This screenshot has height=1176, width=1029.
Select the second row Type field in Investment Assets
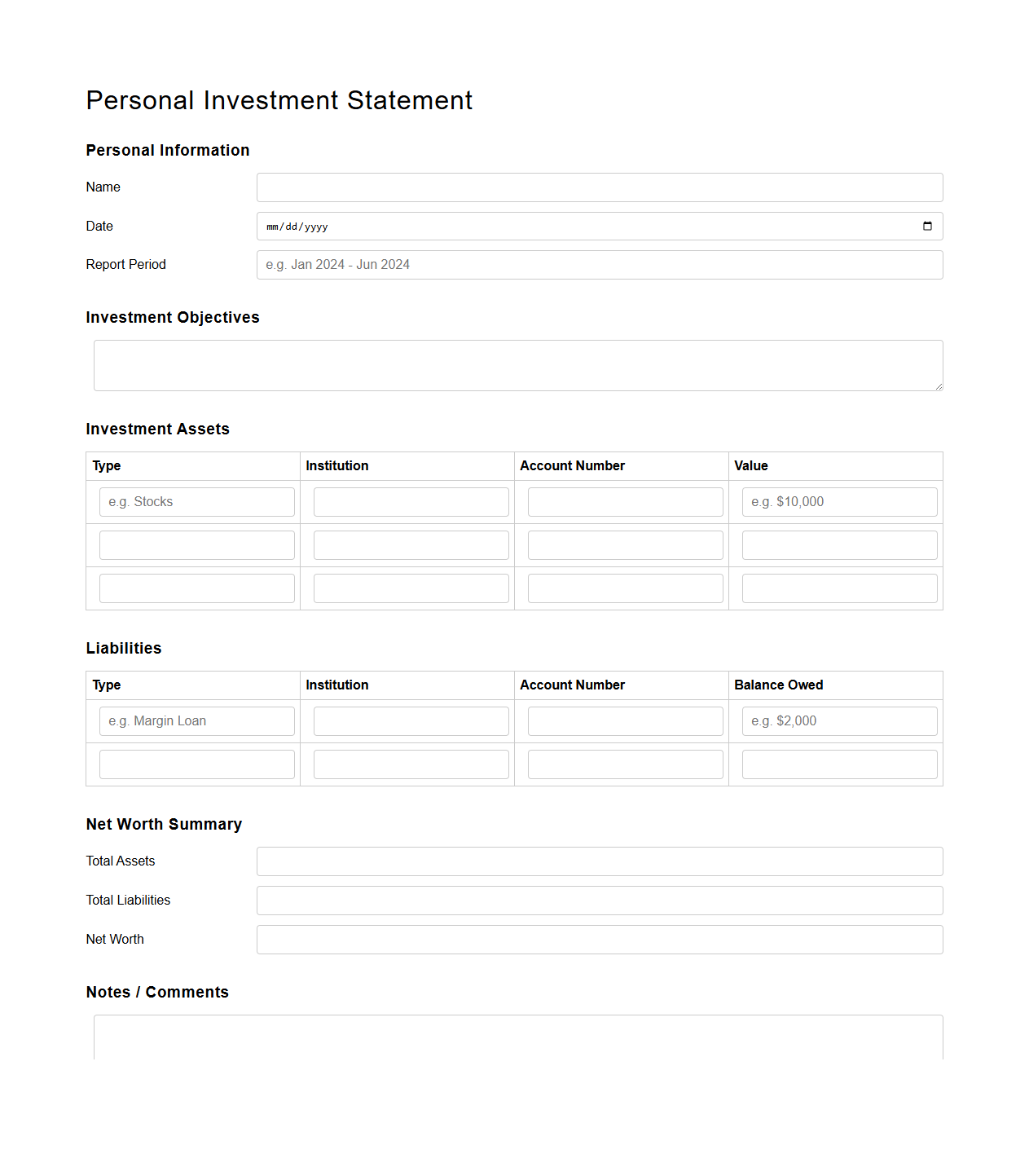tap(196, 544)
